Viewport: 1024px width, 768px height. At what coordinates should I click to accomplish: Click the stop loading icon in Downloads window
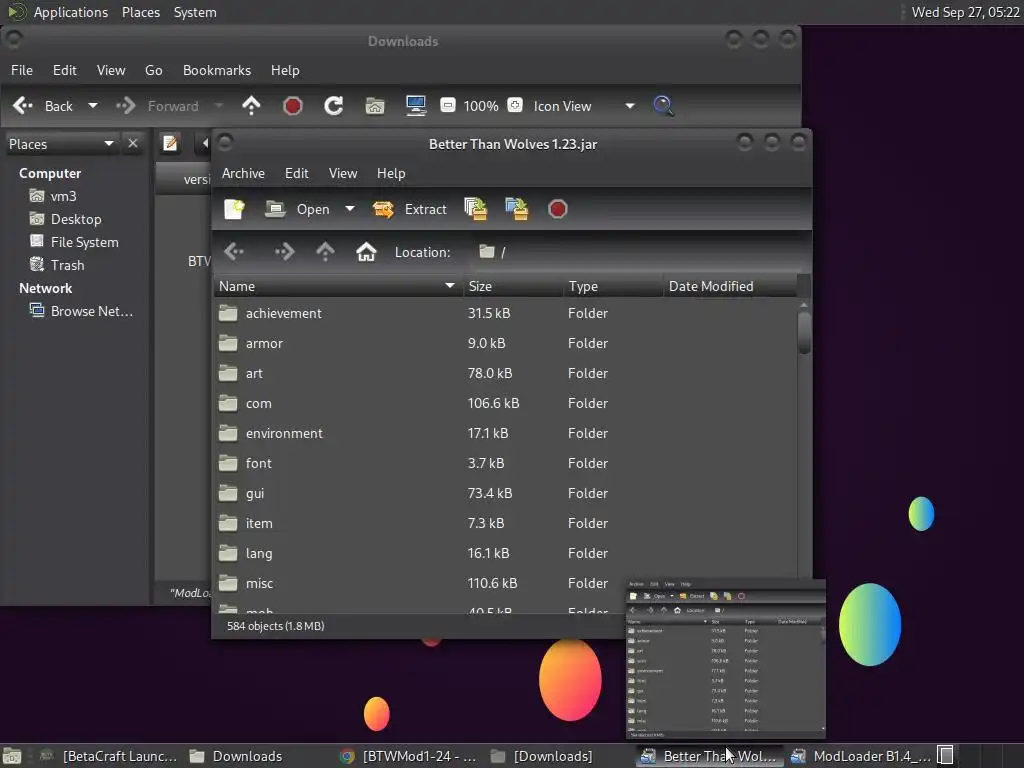click(293, 106)
